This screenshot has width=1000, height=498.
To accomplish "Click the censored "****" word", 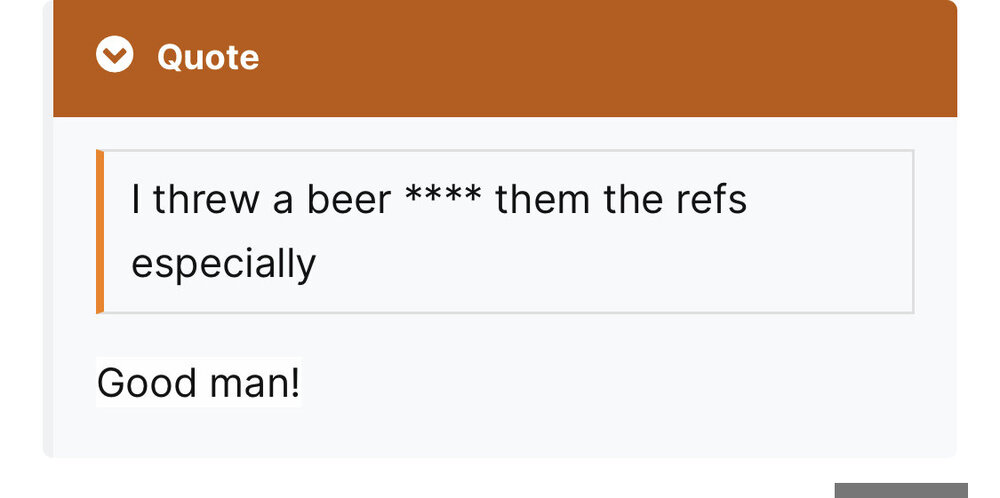I will click(x=443, y=198).
